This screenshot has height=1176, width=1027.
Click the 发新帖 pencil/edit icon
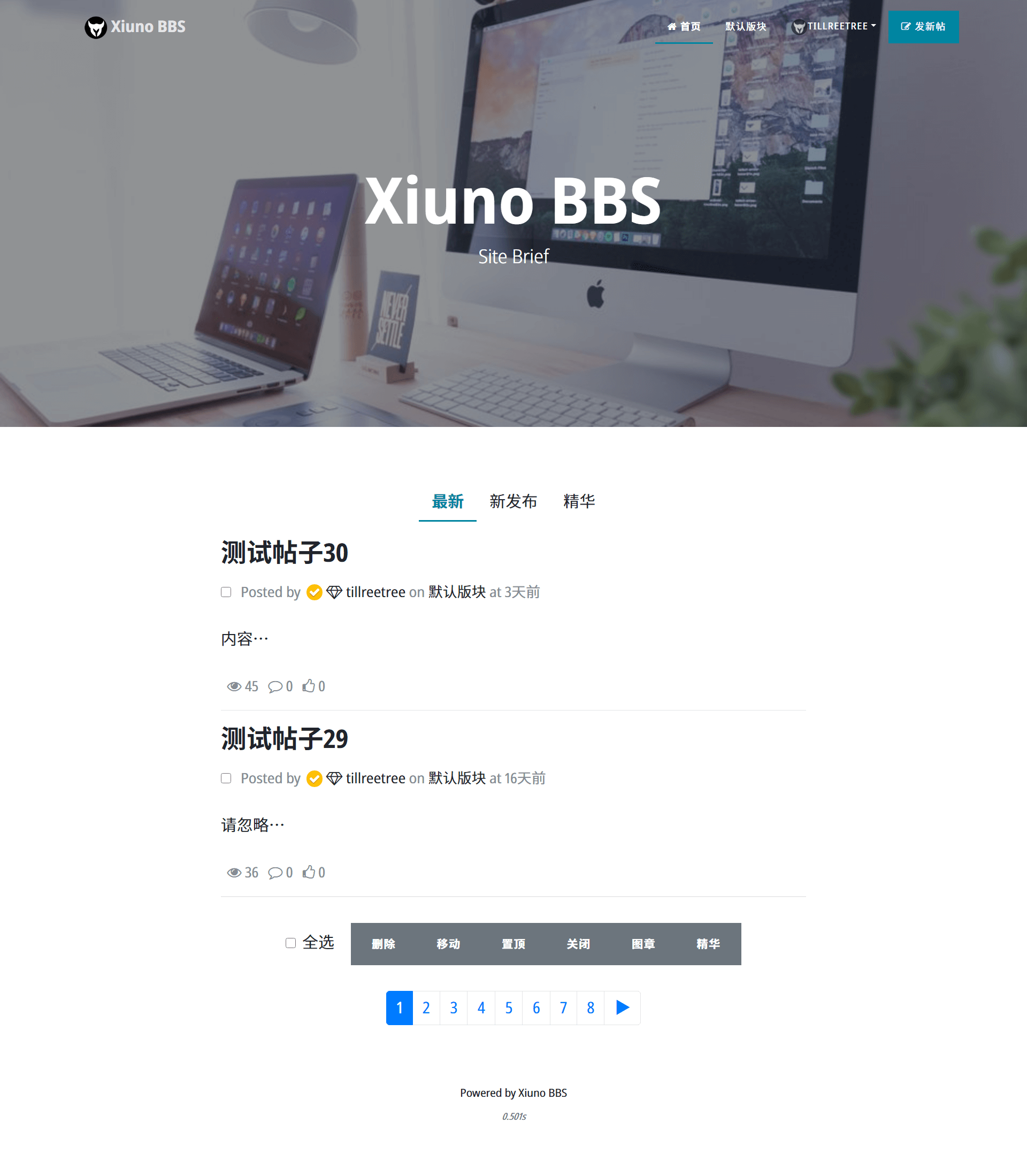(x=905, y=27)
